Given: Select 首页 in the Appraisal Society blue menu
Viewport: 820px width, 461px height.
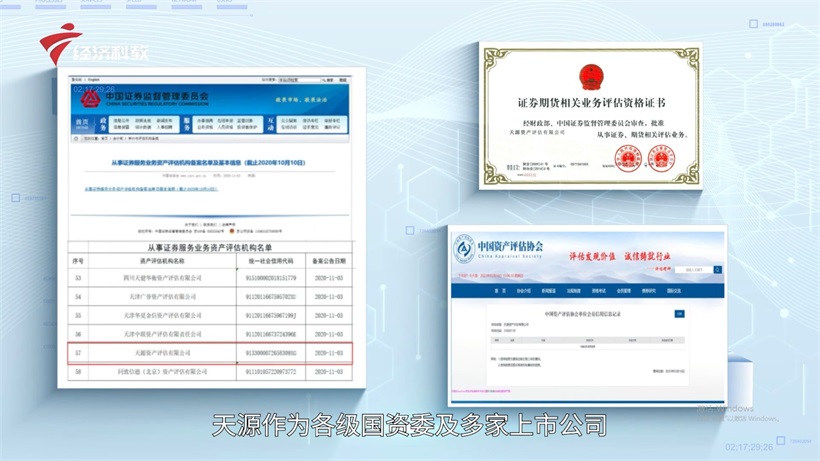Looking at the screenshot, I should [x=500, y=291].
